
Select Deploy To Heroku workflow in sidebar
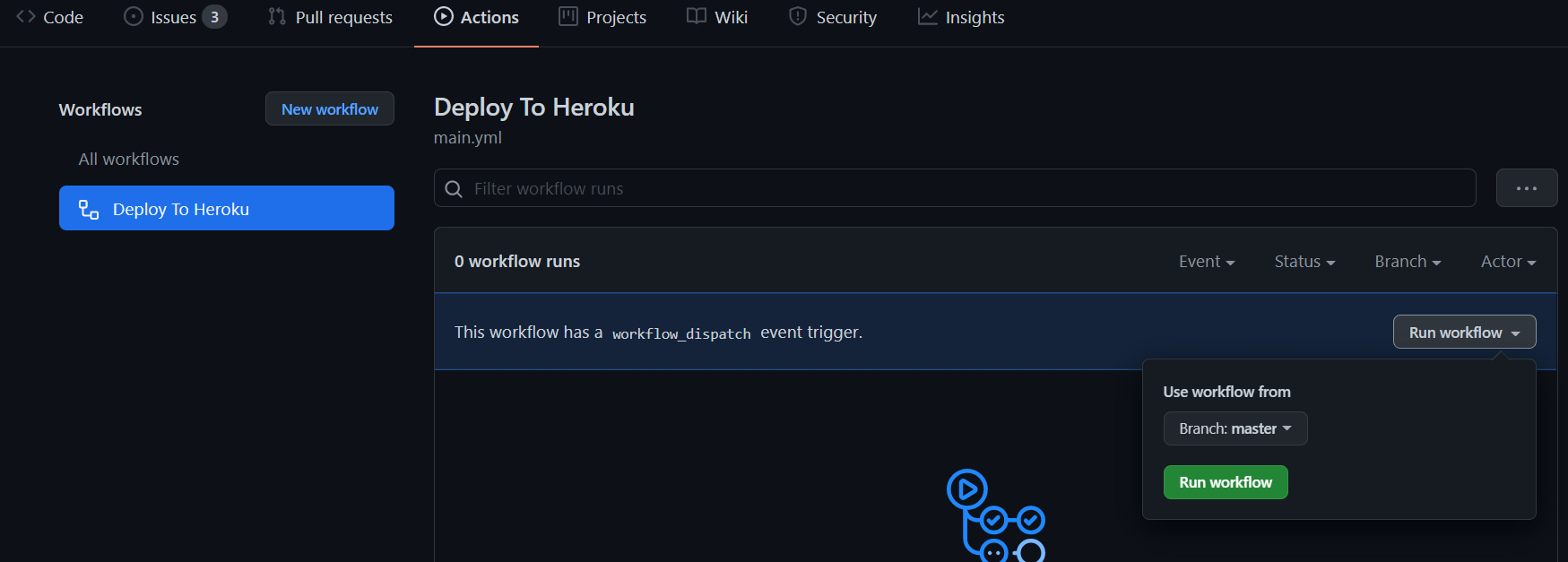tap(227, 208)
